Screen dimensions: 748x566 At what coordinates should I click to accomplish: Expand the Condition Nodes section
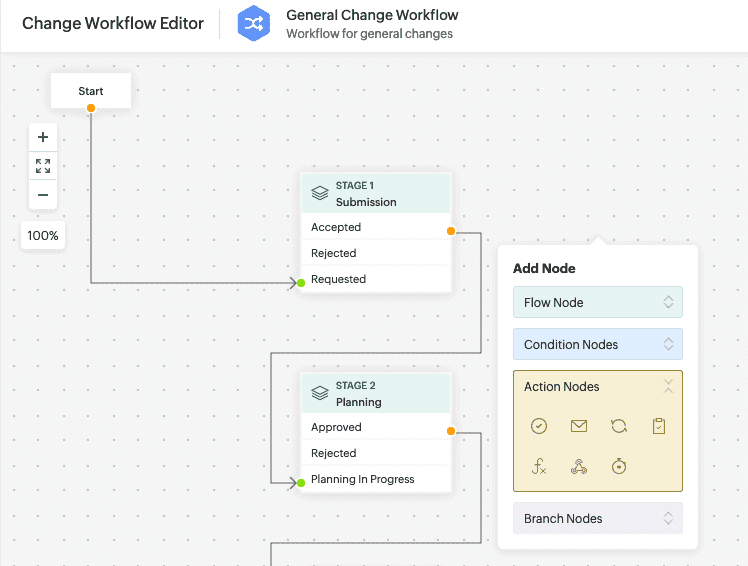[x=597, y=344]
